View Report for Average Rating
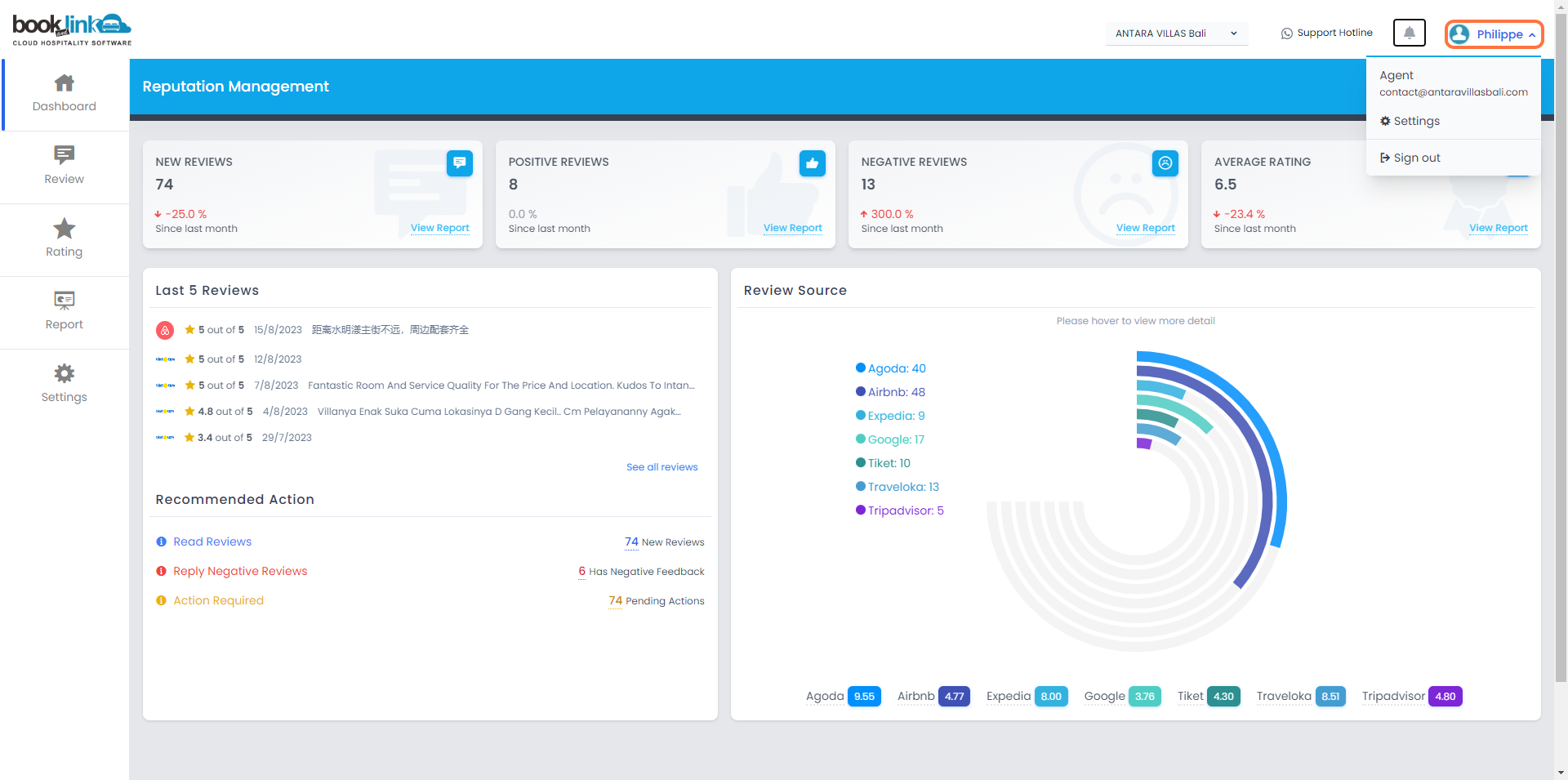Screen dimensions: 1568x780 1499,228
